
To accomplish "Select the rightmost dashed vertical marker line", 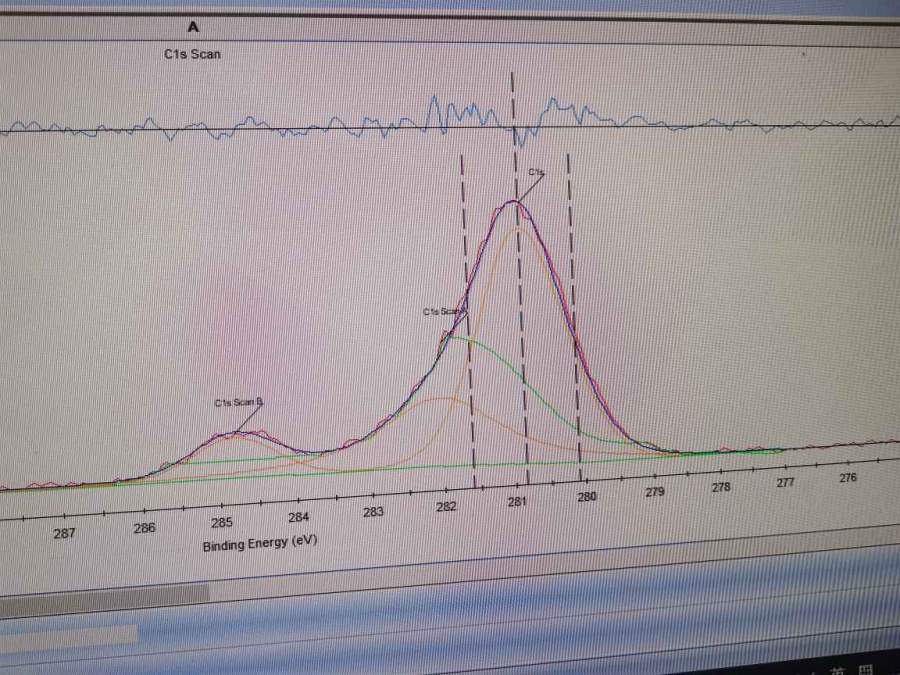I will click(573, 300).
